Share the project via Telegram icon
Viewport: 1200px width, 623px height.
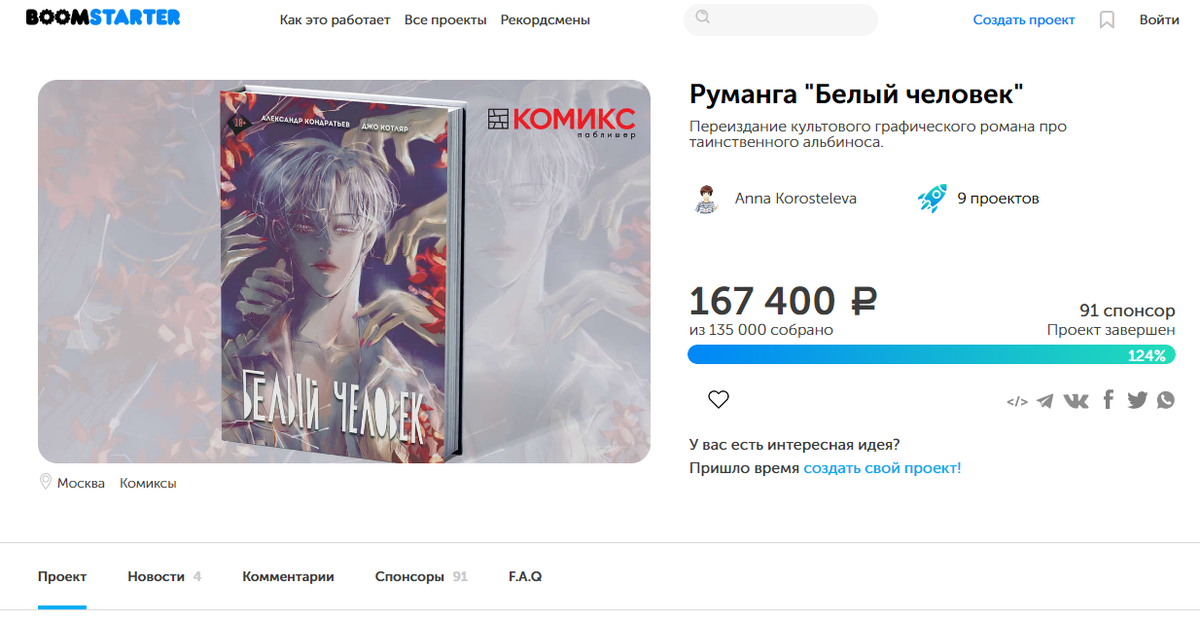[x=1045, y=401]
